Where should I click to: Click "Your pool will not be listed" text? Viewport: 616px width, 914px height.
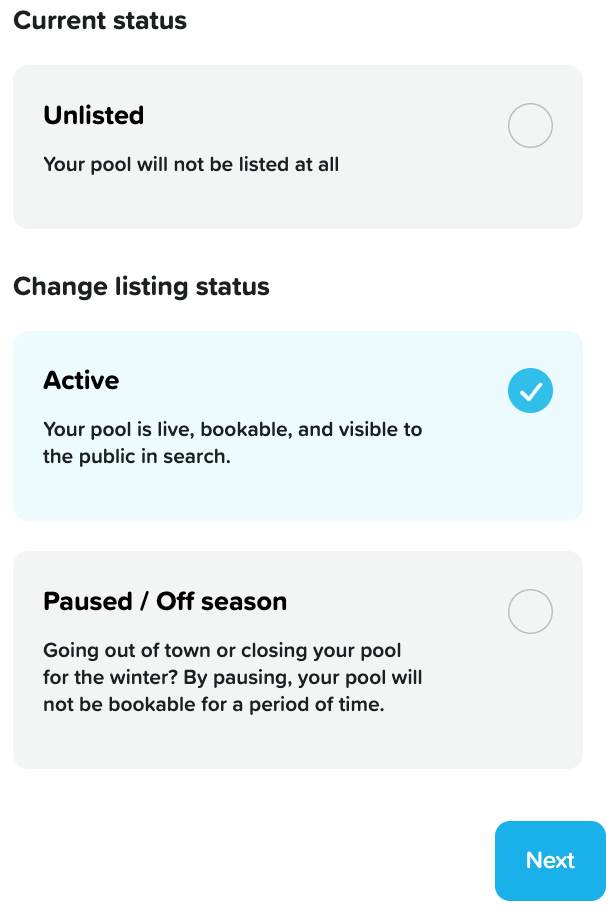191,164
